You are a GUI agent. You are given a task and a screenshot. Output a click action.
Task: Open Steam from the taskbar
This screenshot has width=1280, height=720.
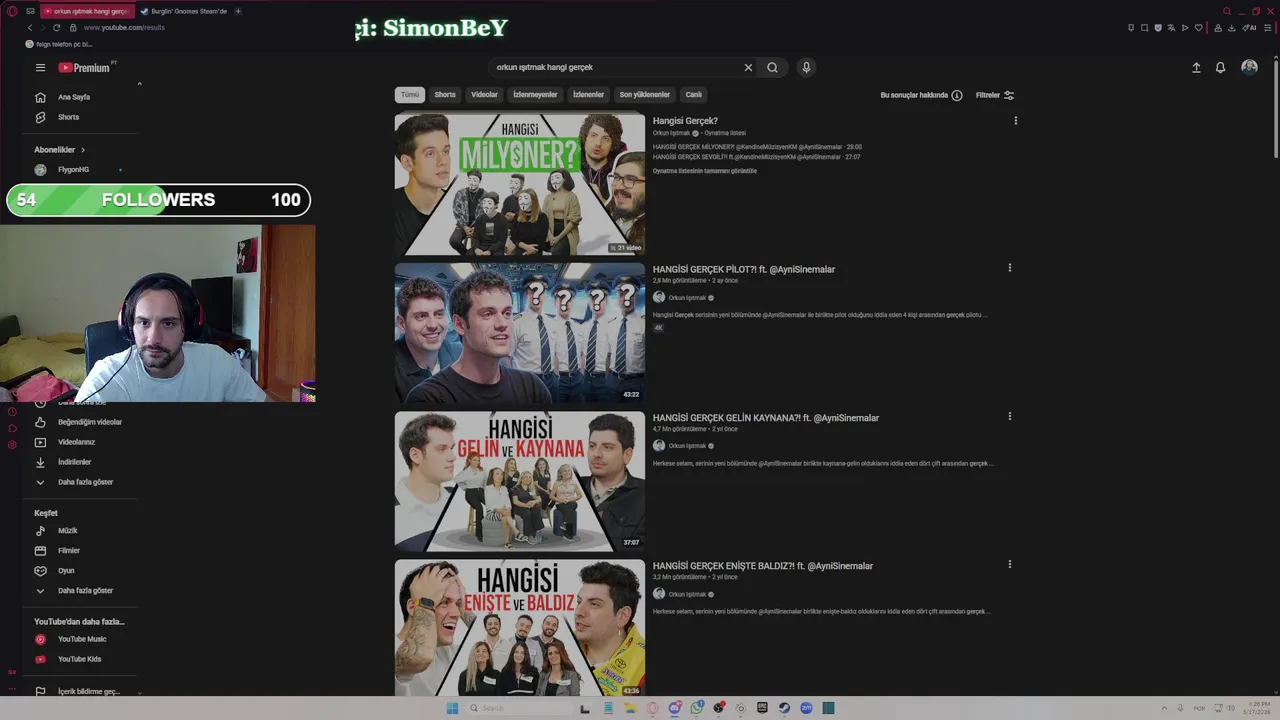click(784, 708)
